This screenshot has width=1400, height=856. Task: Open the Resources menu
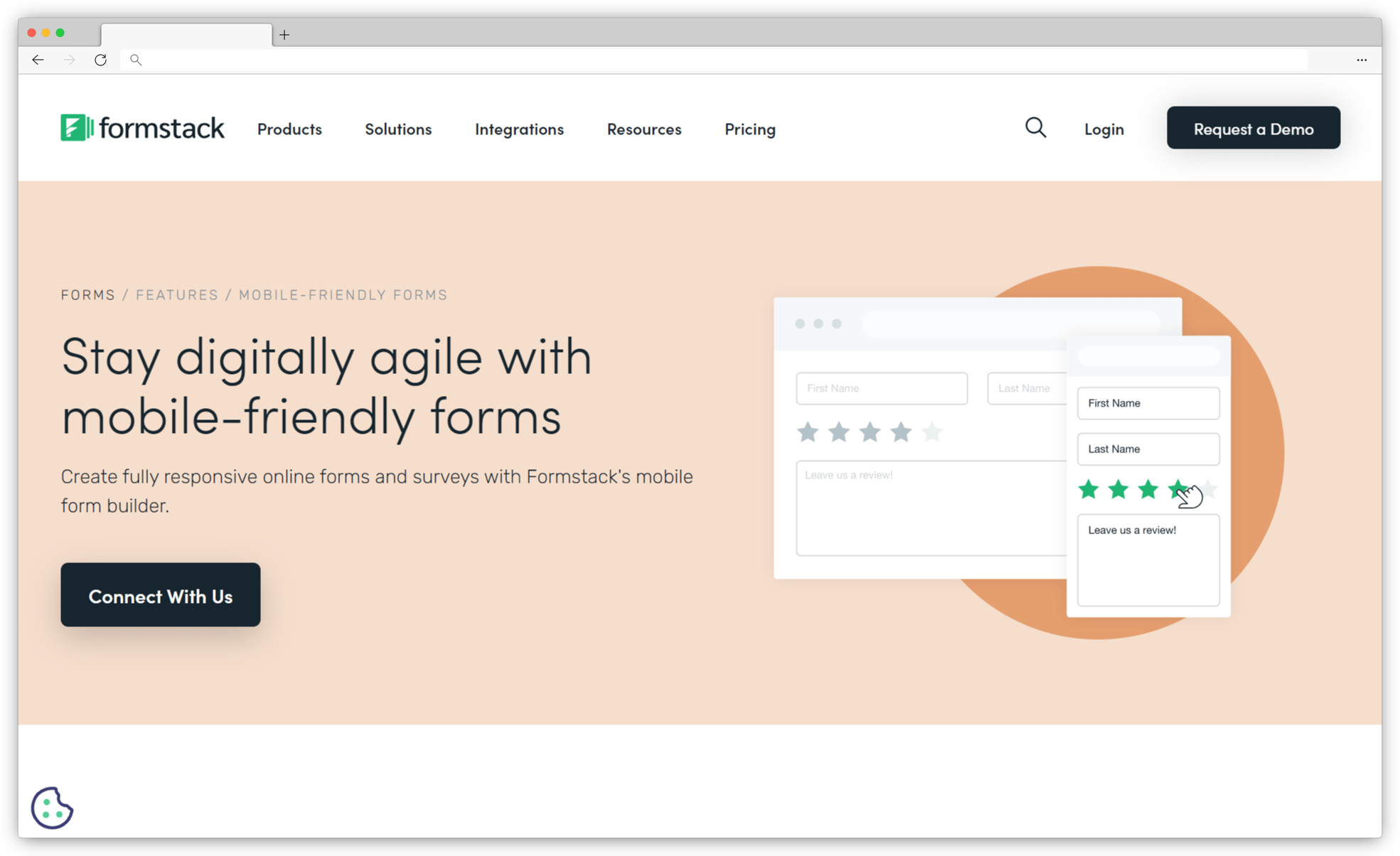(643, 129)
